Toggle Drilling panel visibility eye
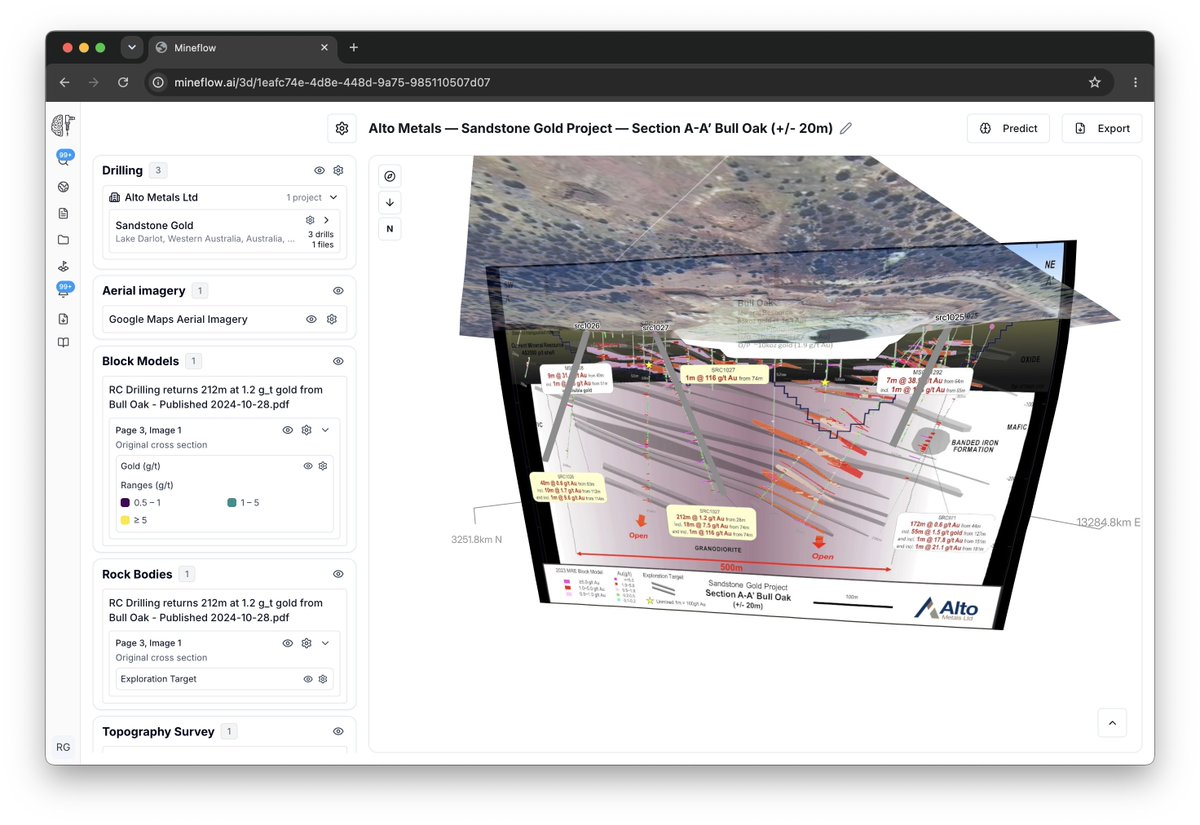Screen dimensions: 1200x825 click(320, 171)
